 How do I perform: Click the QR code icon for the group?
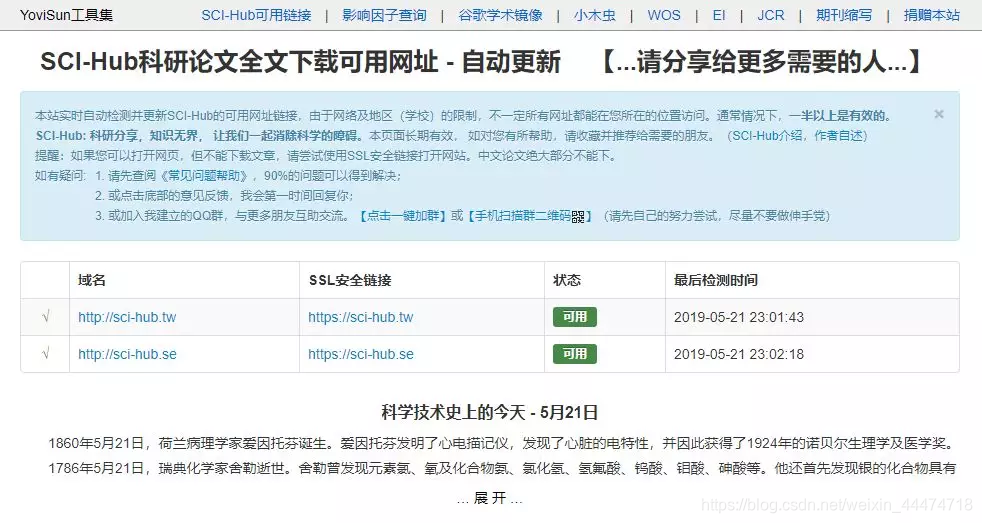click(578, 217)
